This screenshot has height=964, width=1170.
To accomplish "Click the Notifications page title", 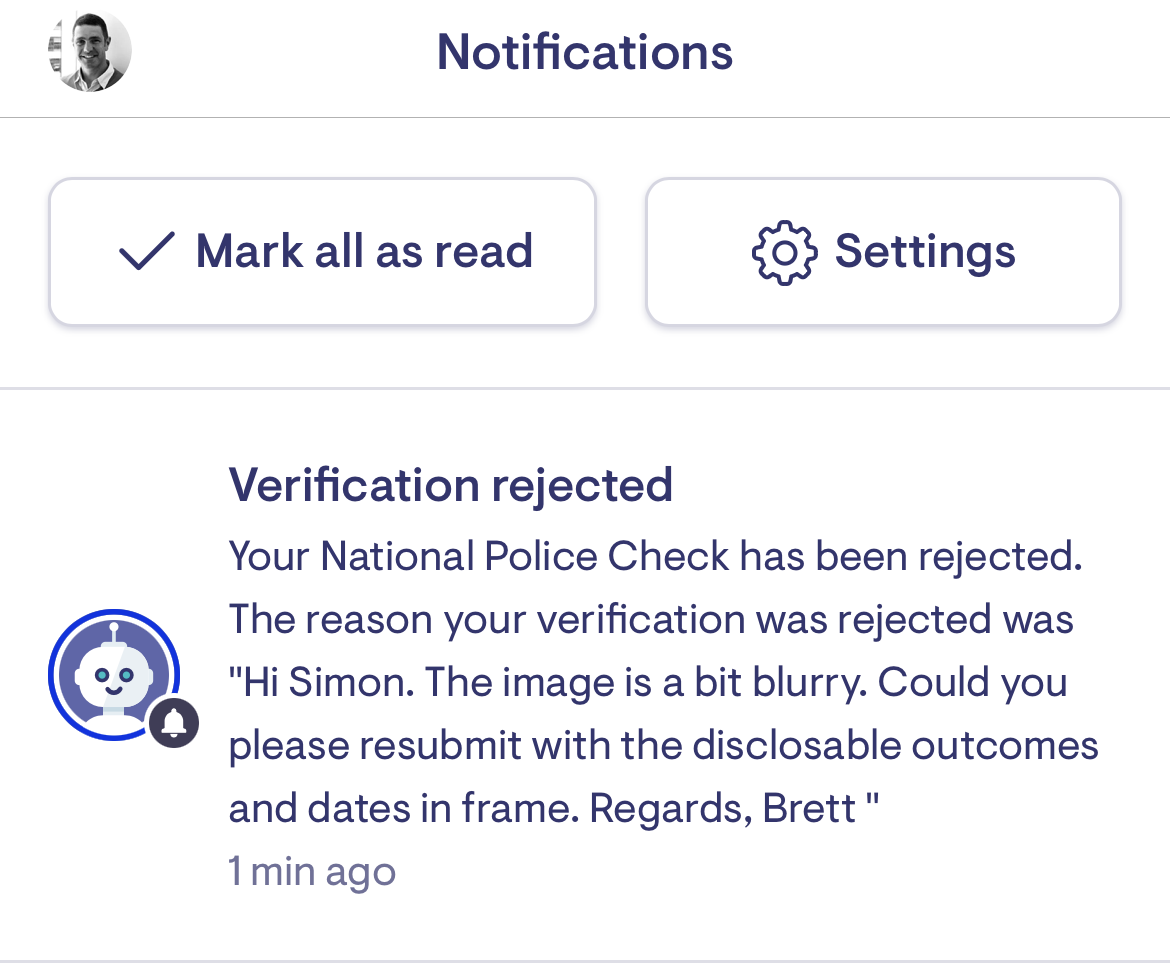I will (585, 52).
